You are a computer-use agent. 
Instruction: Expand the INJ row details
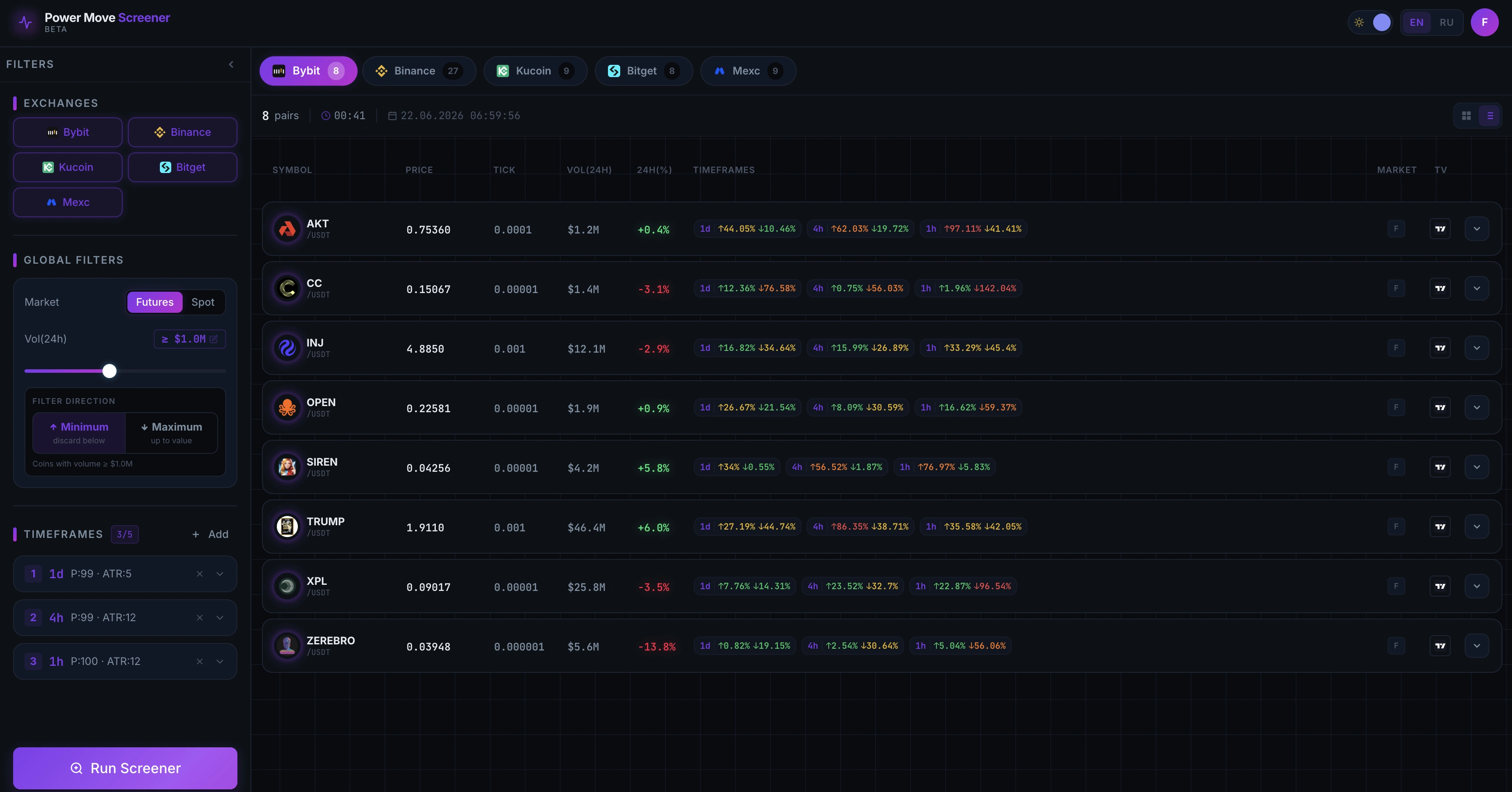(x=1476, y=348)
